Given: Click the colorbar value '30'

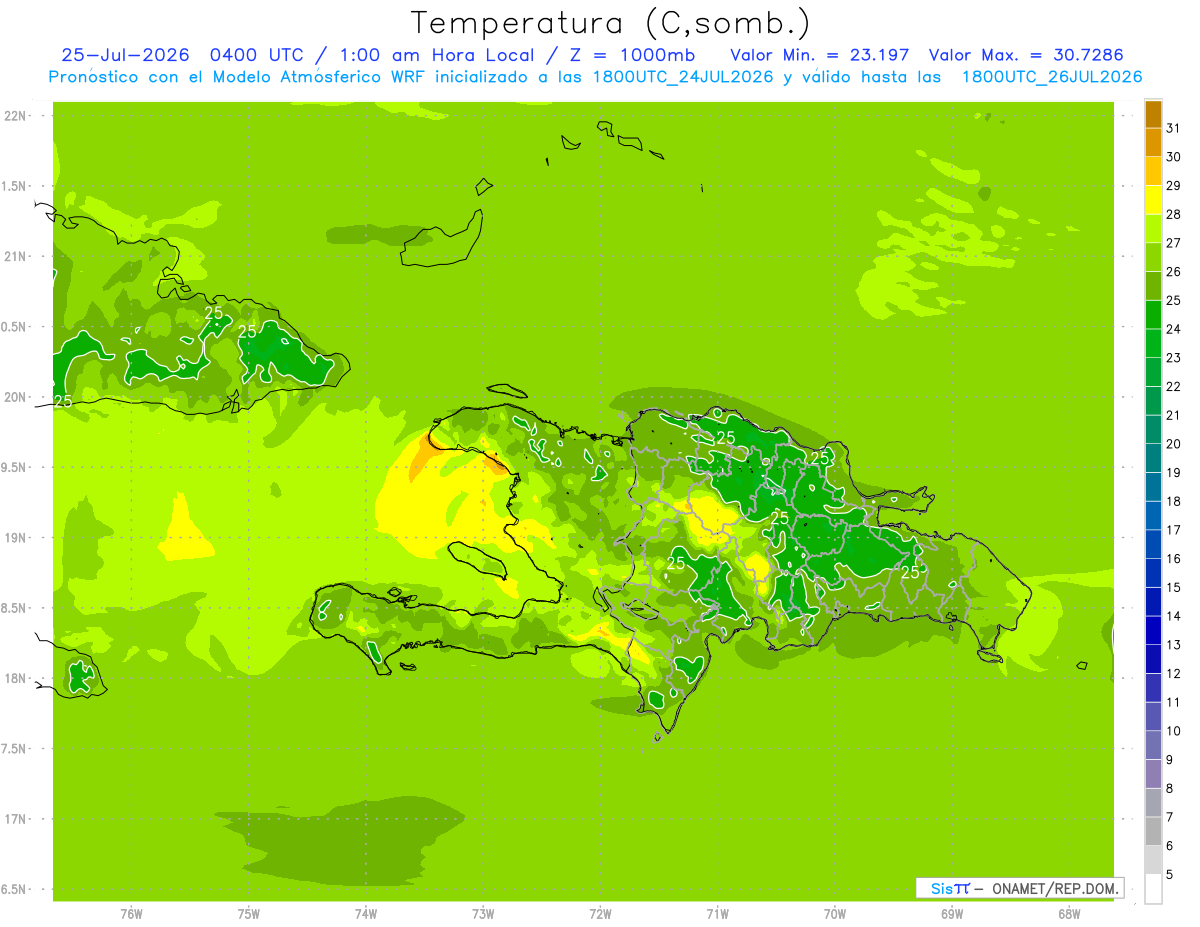Looking at the screenshot, I should (1174, 157).
